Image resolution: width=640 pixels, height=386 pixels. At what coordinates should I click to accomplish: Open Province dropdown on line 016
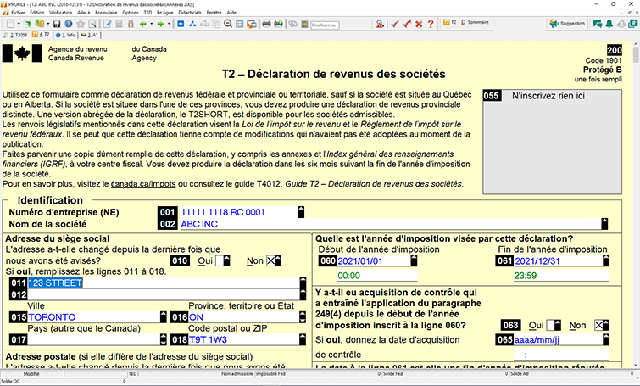coord(302,317)
